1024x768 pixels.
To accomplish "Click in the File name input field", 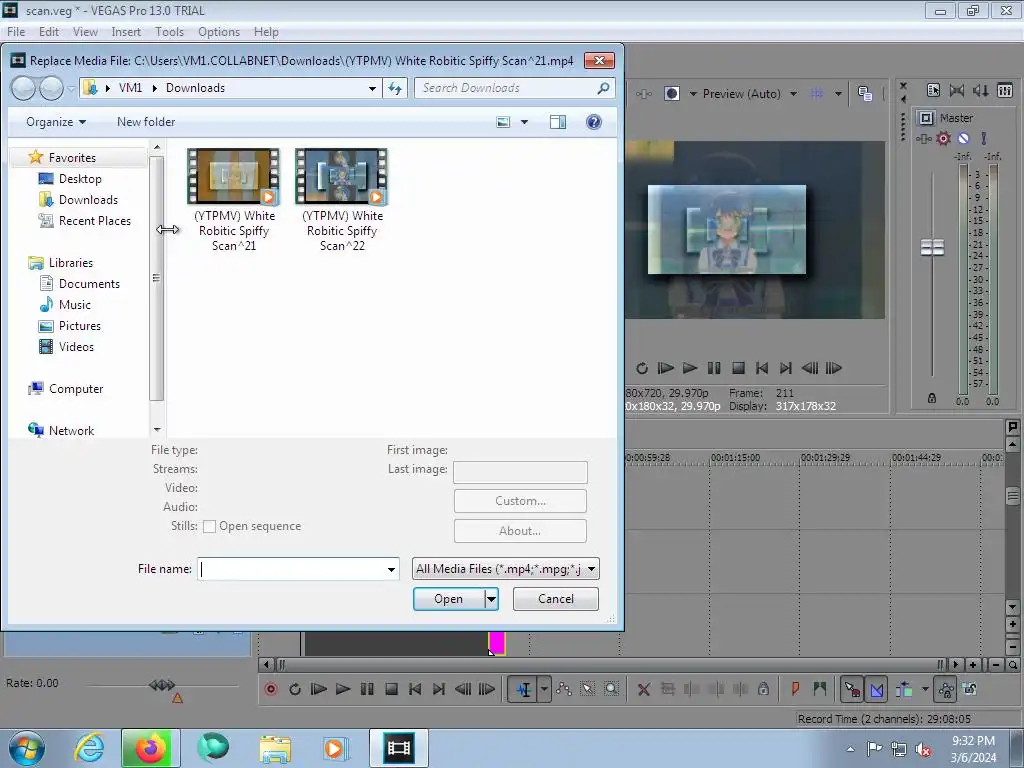I will pyautogui.click(x=292, y=569).
